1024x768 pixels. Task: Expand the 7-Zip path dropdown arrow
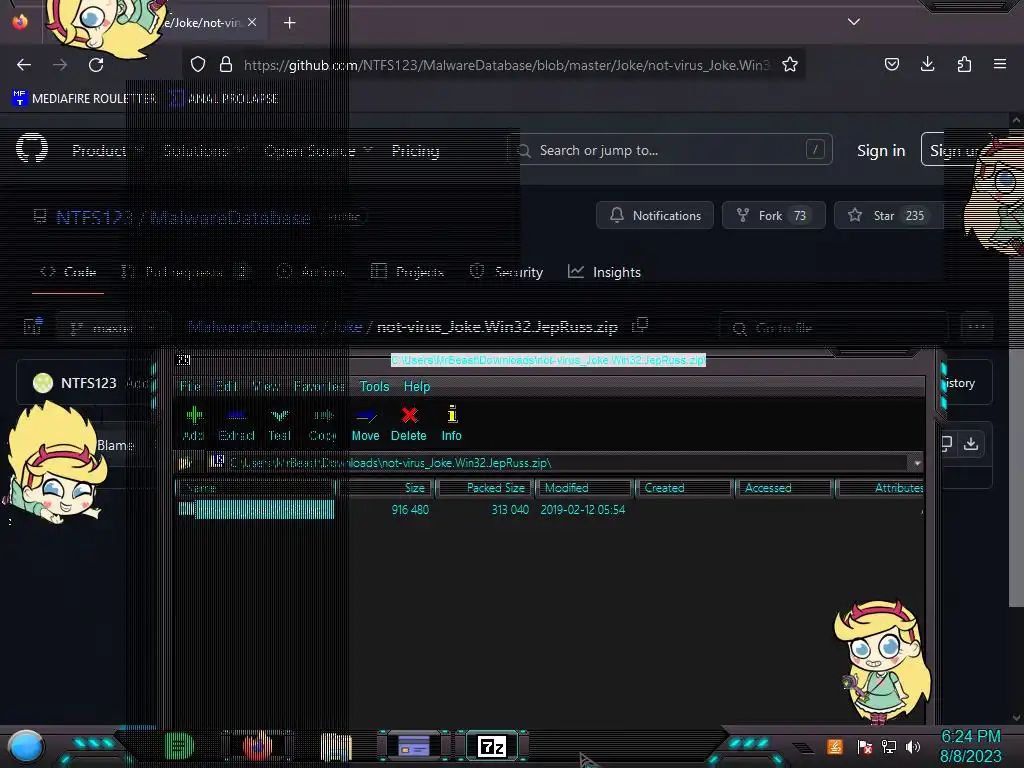tap(917, 463)
